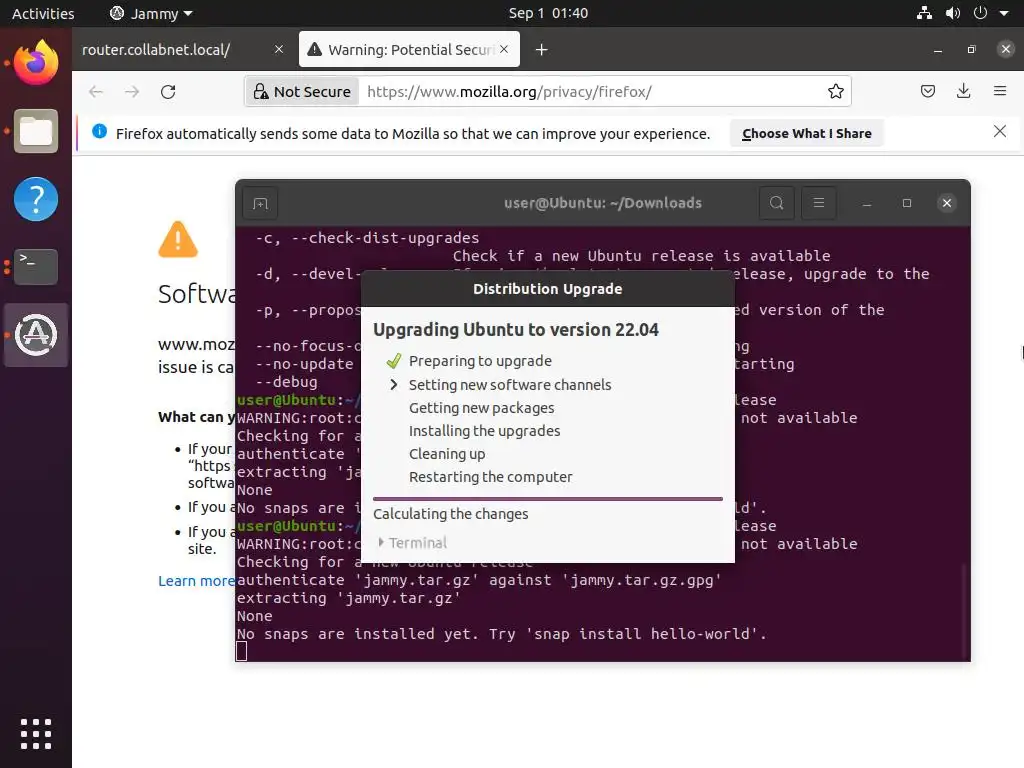This screenshot has height=768, width=1024.
Task: Select the Warning: Potential Security tab
Action: (x=409, y=50)
